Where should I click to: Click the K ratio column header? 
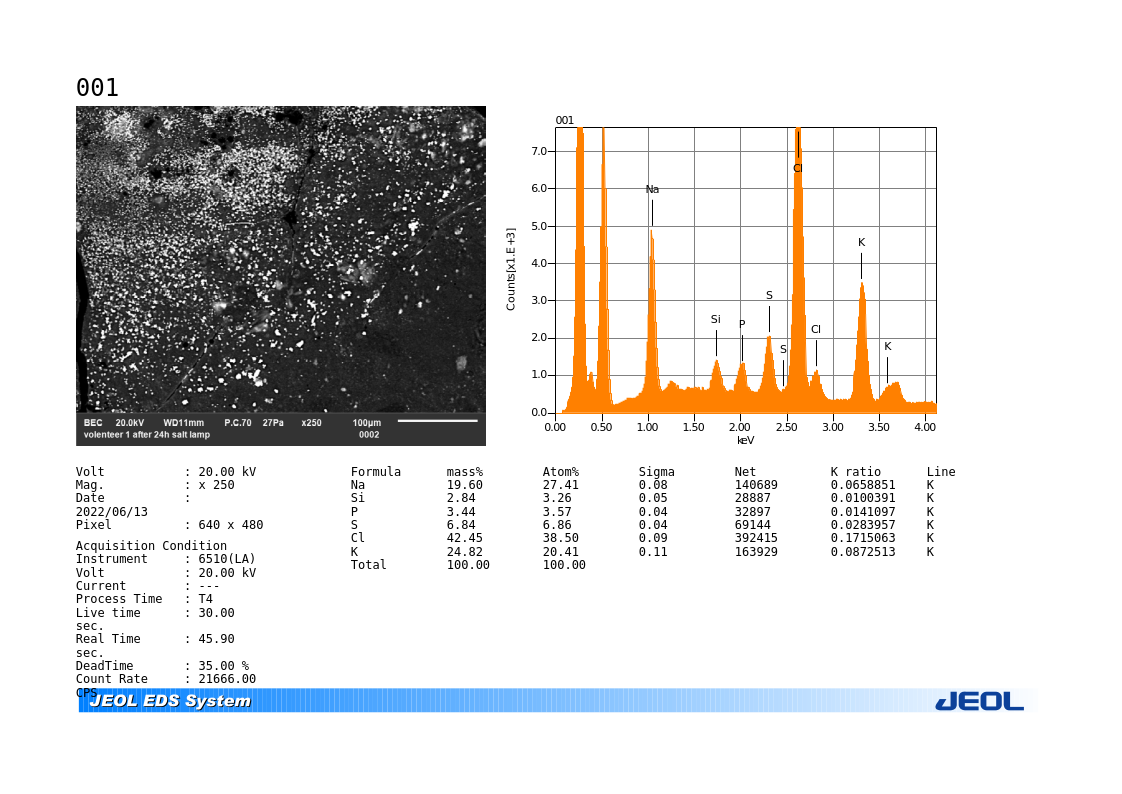tap(855, 472)
